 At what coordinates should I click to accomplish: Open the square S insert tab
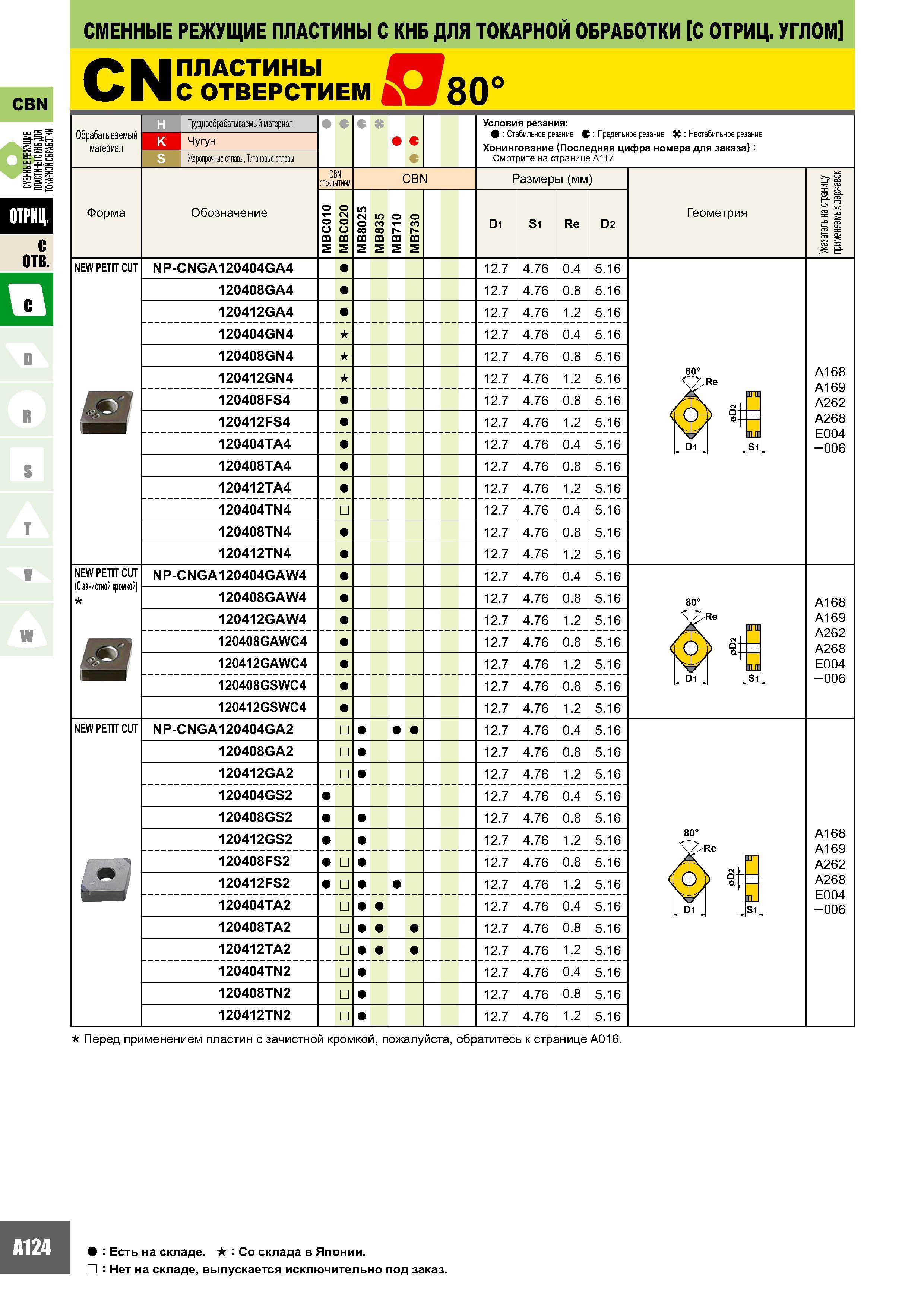pyautogui.click(x=27, y=465)
